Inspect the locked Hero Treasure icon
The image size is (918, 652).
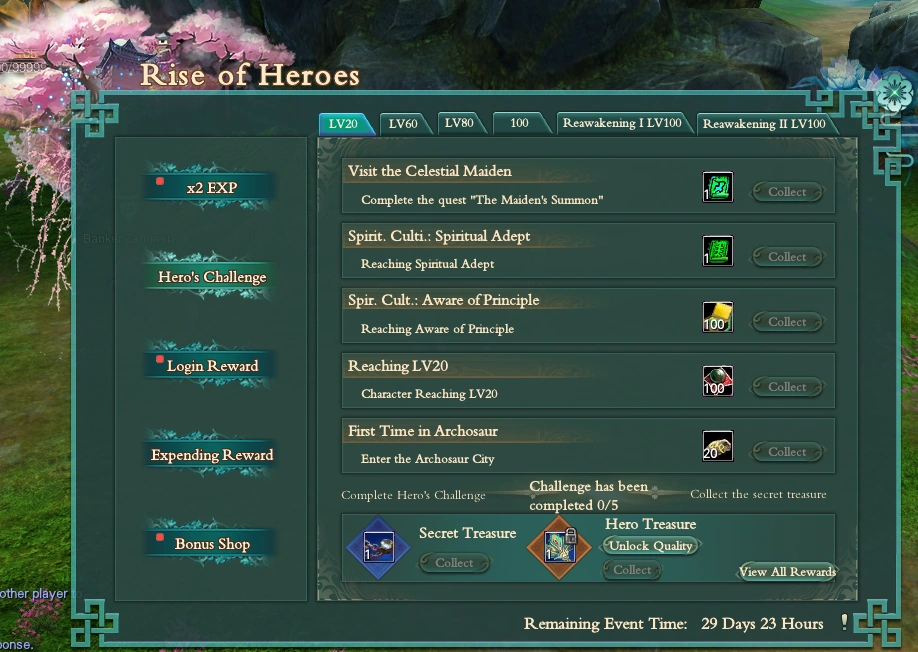pos(559,548)
